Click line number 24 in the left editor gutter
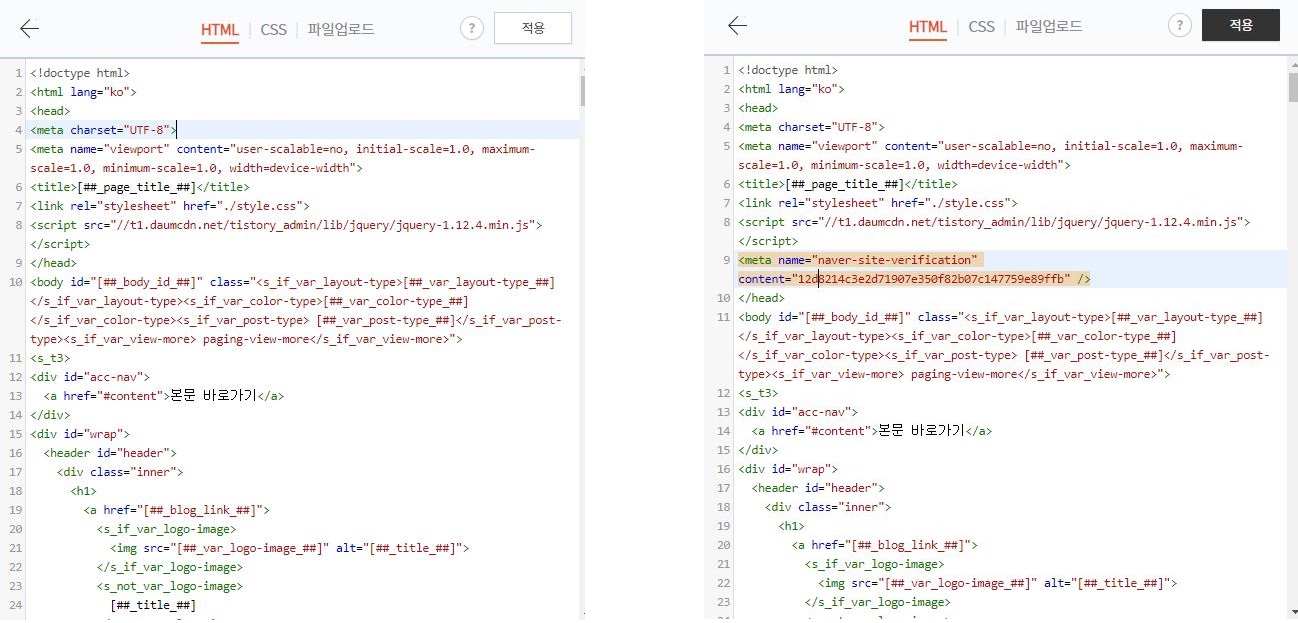 (x=15, y=605)
